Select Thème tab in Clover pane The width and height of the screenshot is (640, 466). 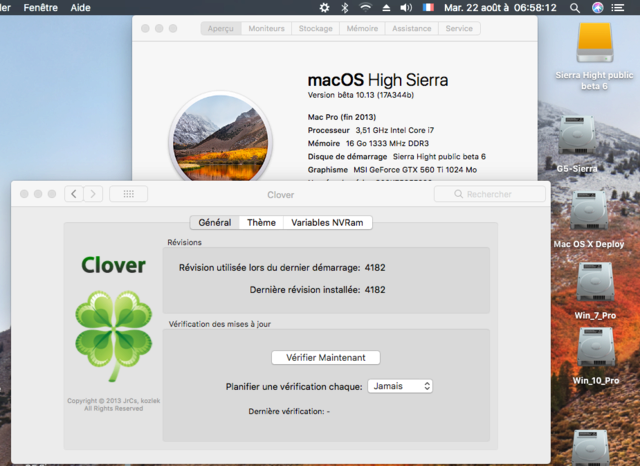tap(261, 222)
